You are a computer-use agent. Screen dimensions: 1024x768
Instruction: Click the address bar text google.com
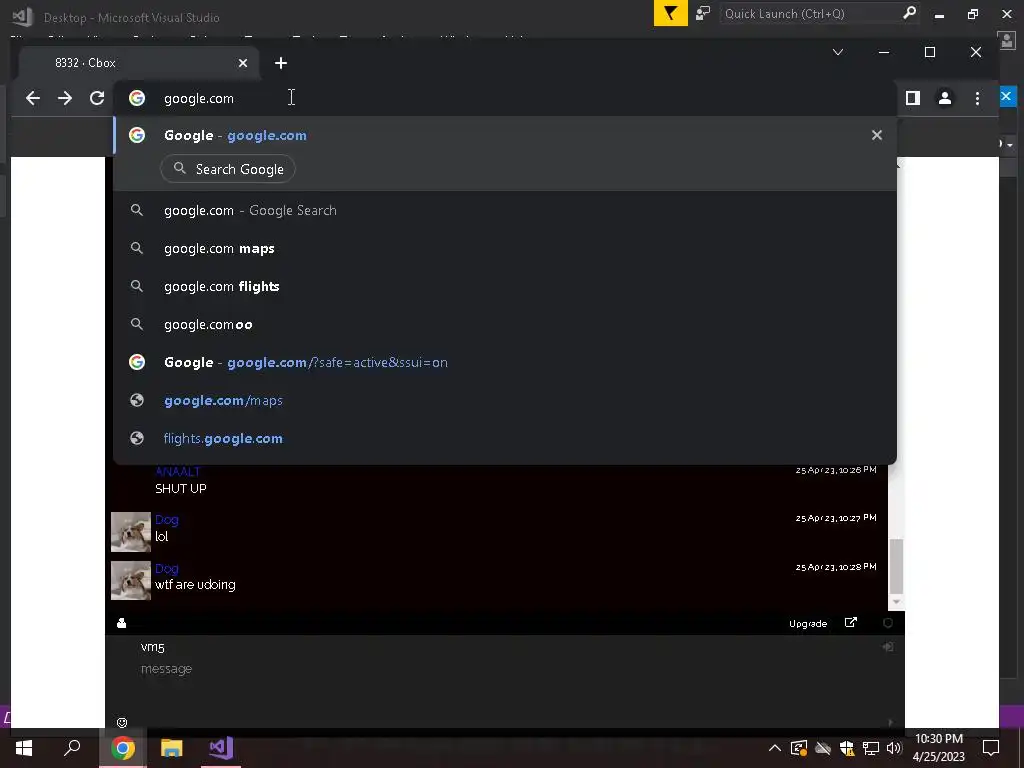[x=199, y=99]
